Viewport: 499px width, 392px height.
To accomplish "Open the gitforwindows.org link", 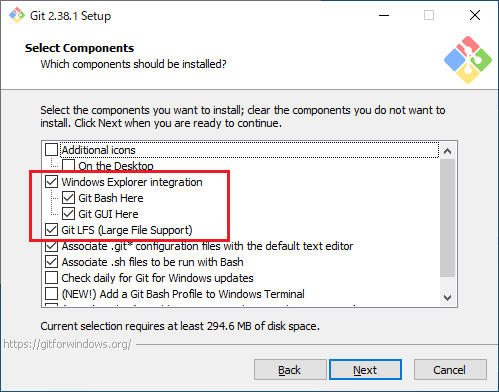I will 67,344.
